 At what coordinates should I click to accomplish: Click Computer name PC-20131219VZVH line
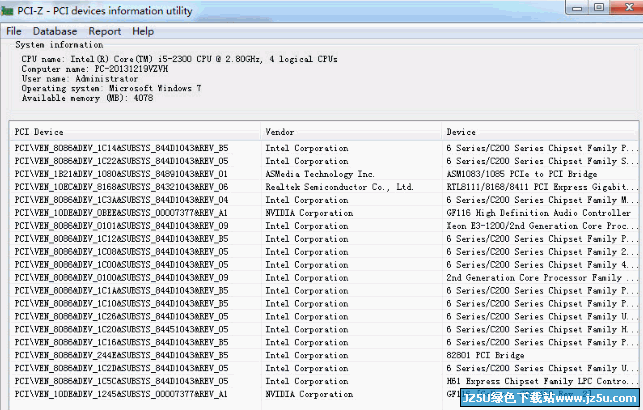coord(95,69)
